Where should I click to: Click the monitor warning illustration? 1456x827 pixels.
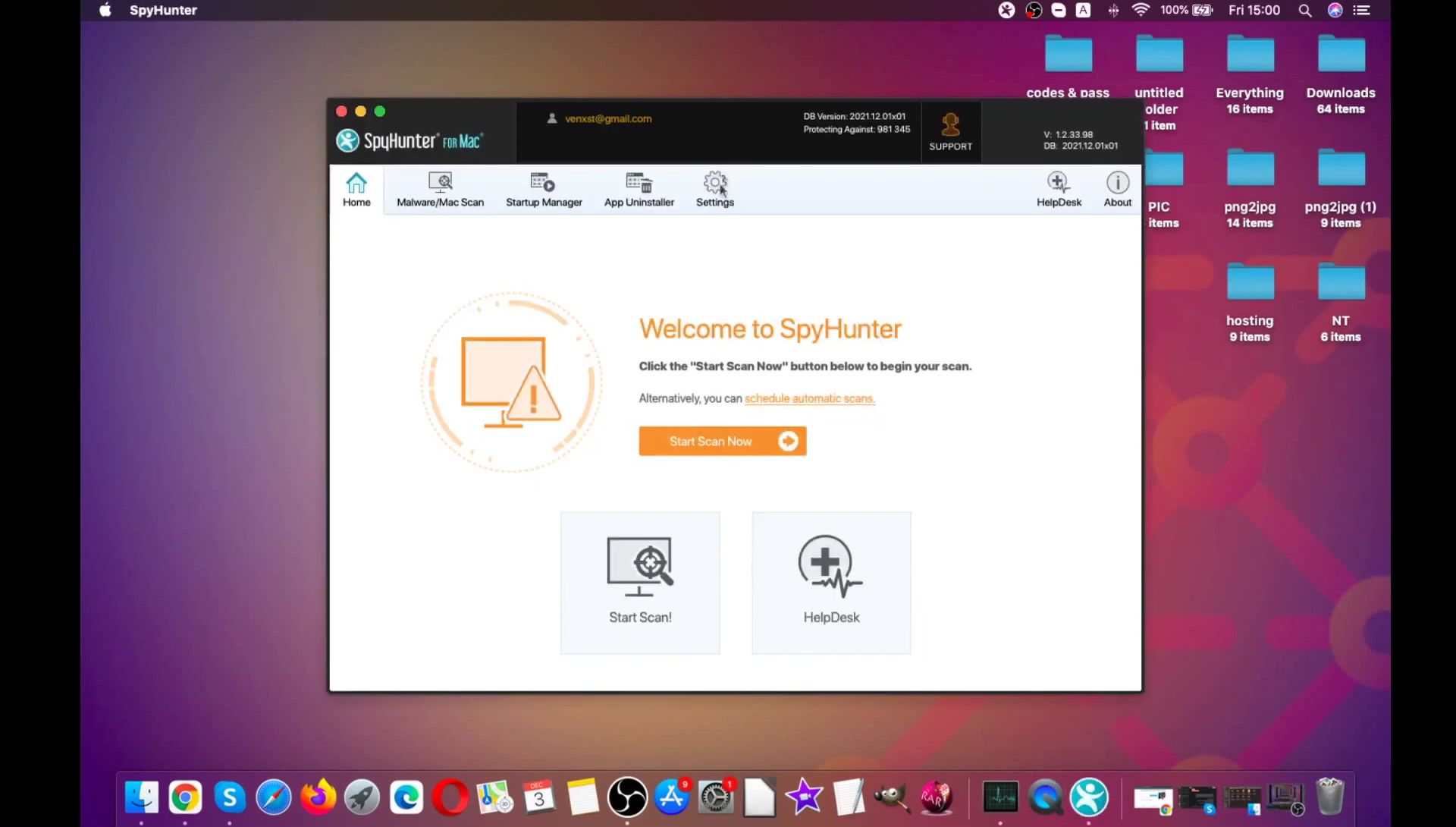(511, 382)
